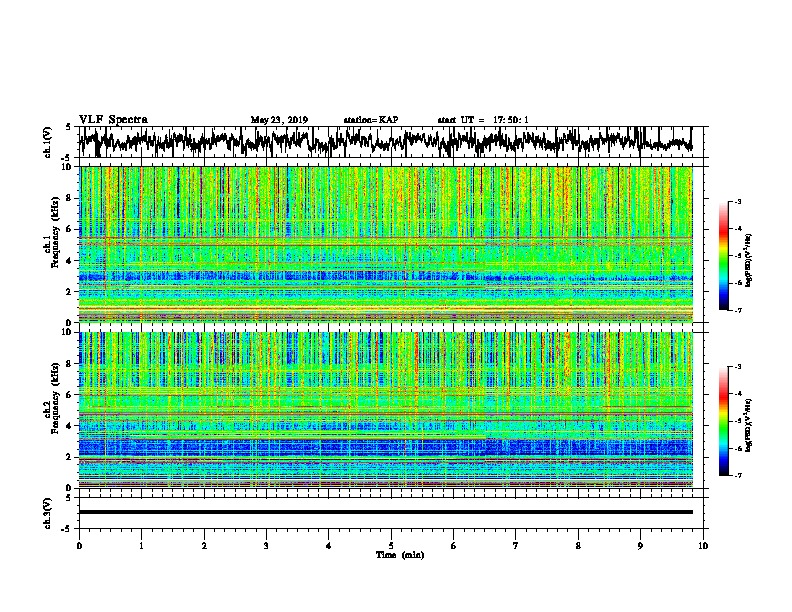Click the VLF Spectra title text
Viewport: 792px width, 612px height.
click(113, 120)
